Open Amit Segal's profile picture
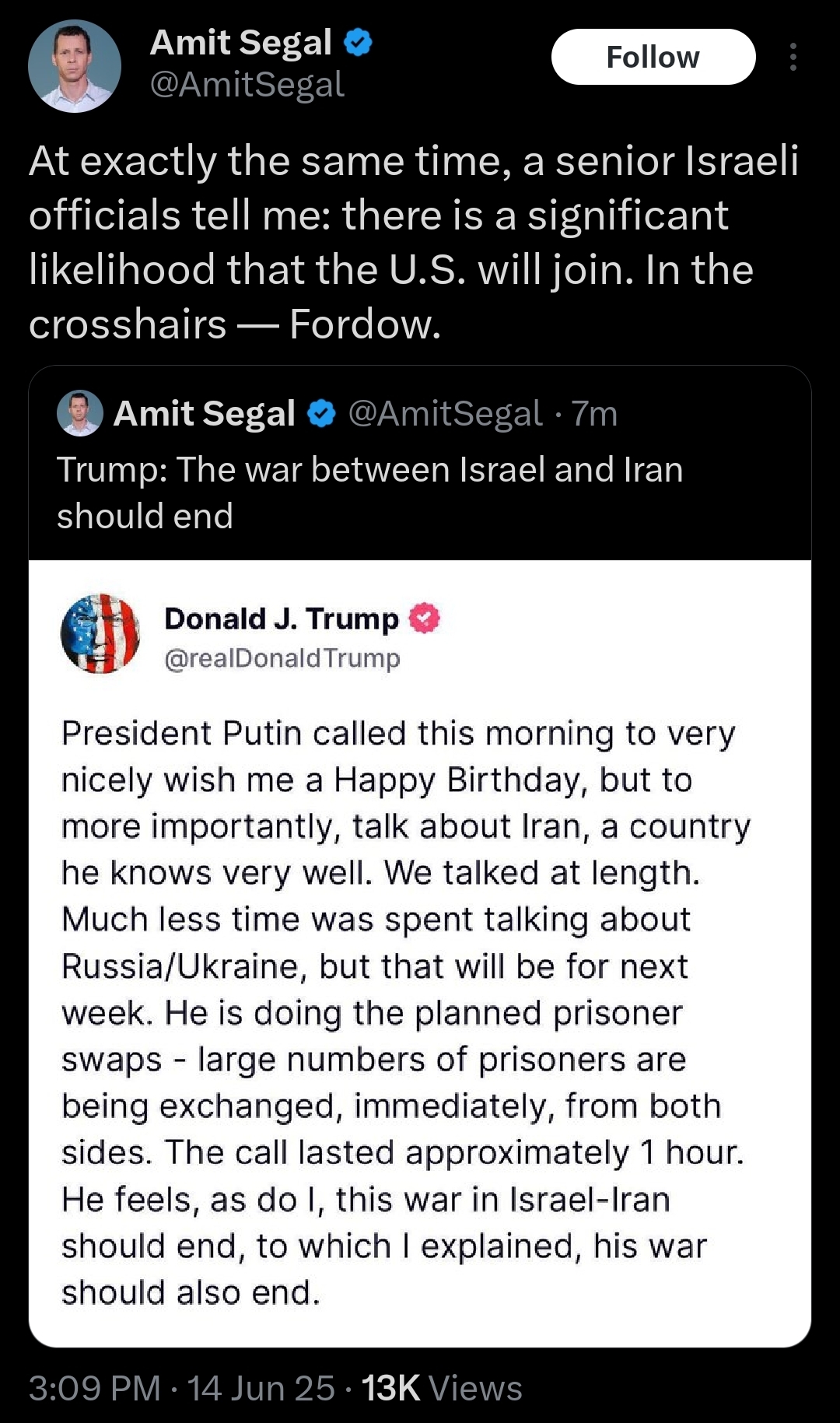Screen dimensions: 840x1423 (75, 66)
